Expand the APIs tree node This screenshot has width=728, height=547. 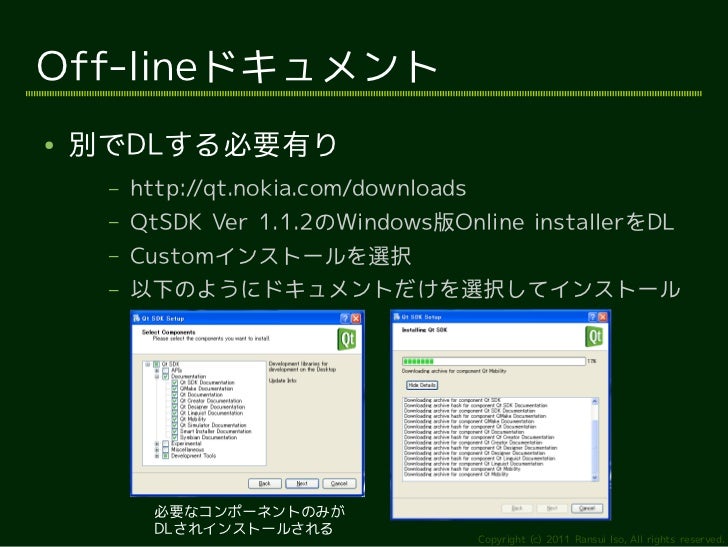[x=156, y=371]
